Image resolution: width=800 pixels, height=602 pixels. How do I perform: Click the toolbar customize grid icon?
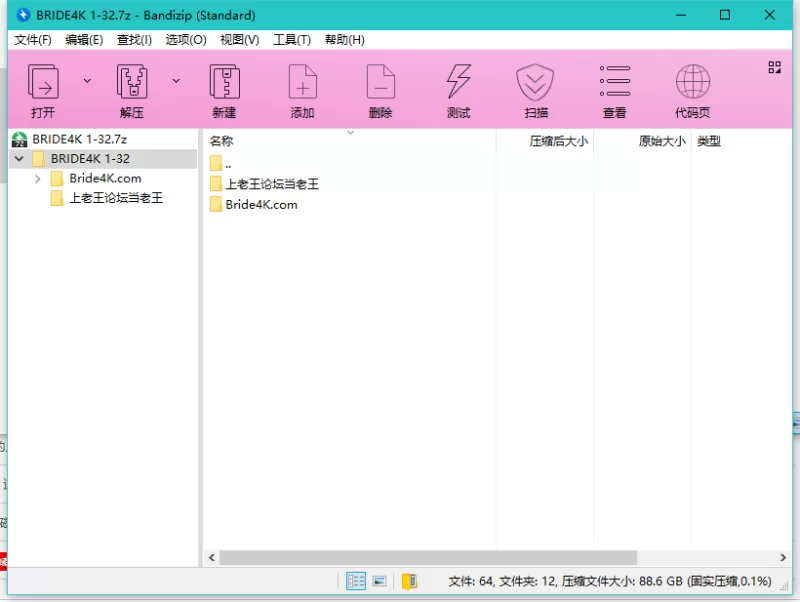(774, 67)
